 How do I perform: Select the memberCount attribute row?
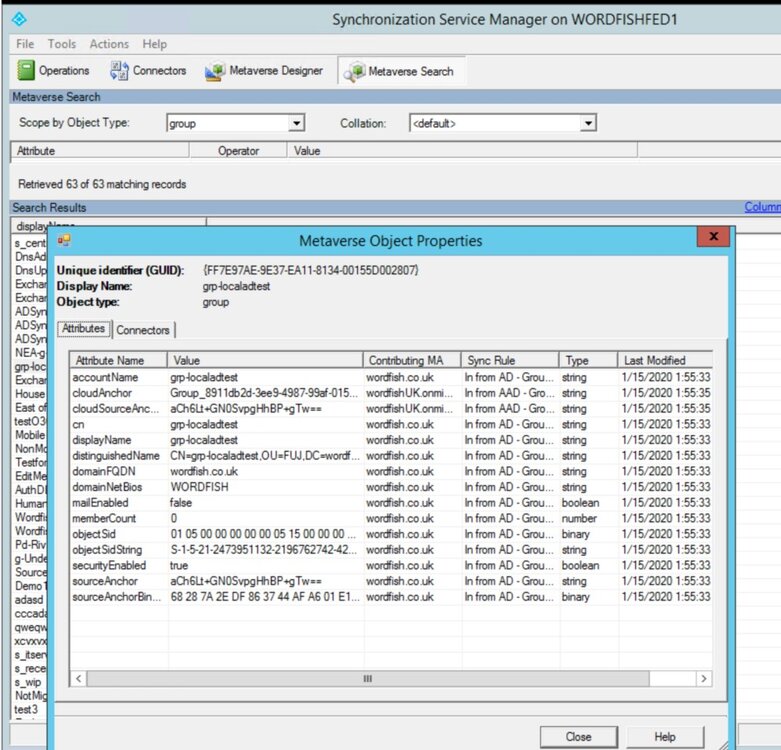(391, 518)
